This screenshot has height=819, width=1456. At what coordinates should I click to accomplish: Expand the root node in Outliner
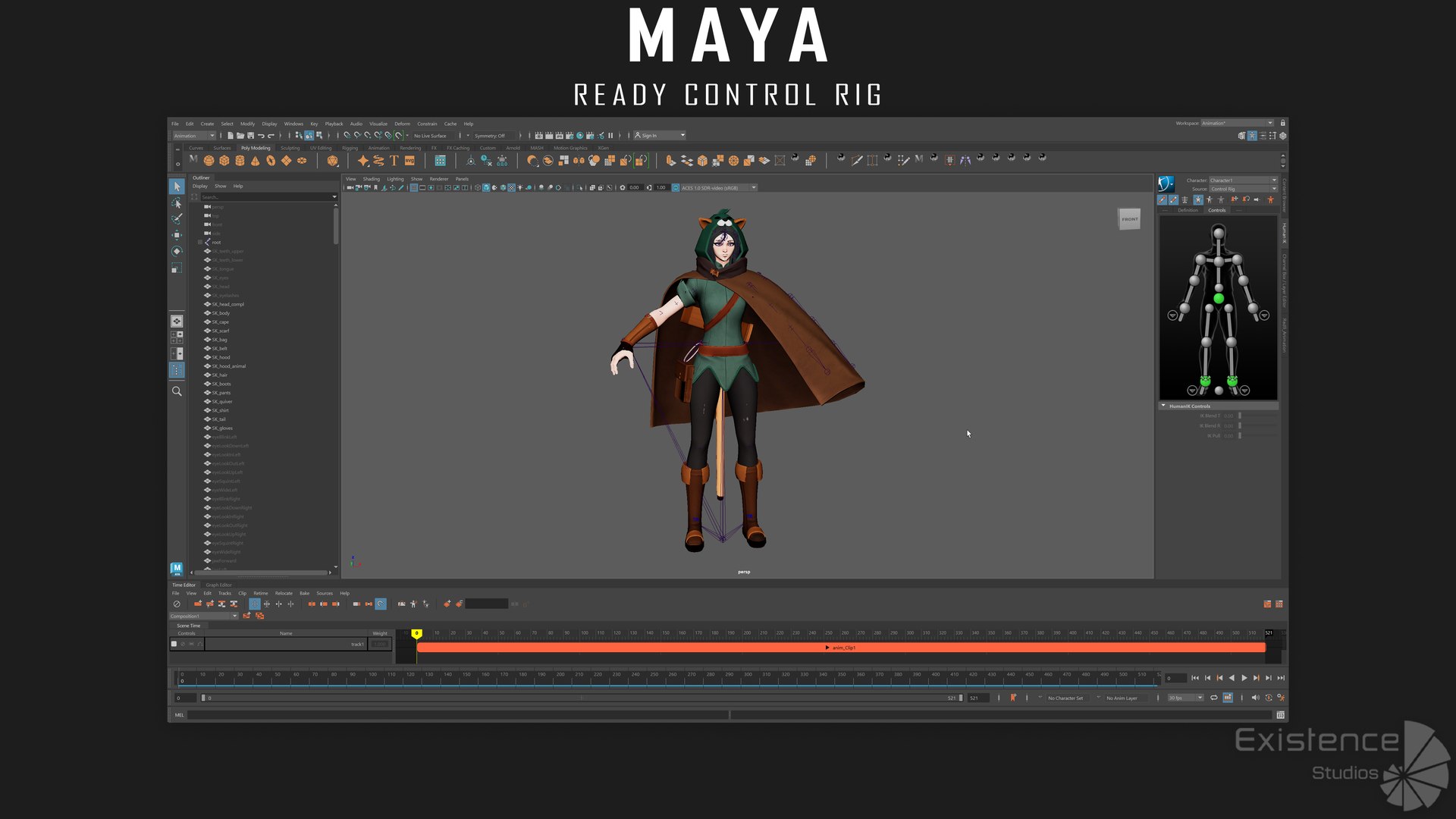tap(200, 242)
